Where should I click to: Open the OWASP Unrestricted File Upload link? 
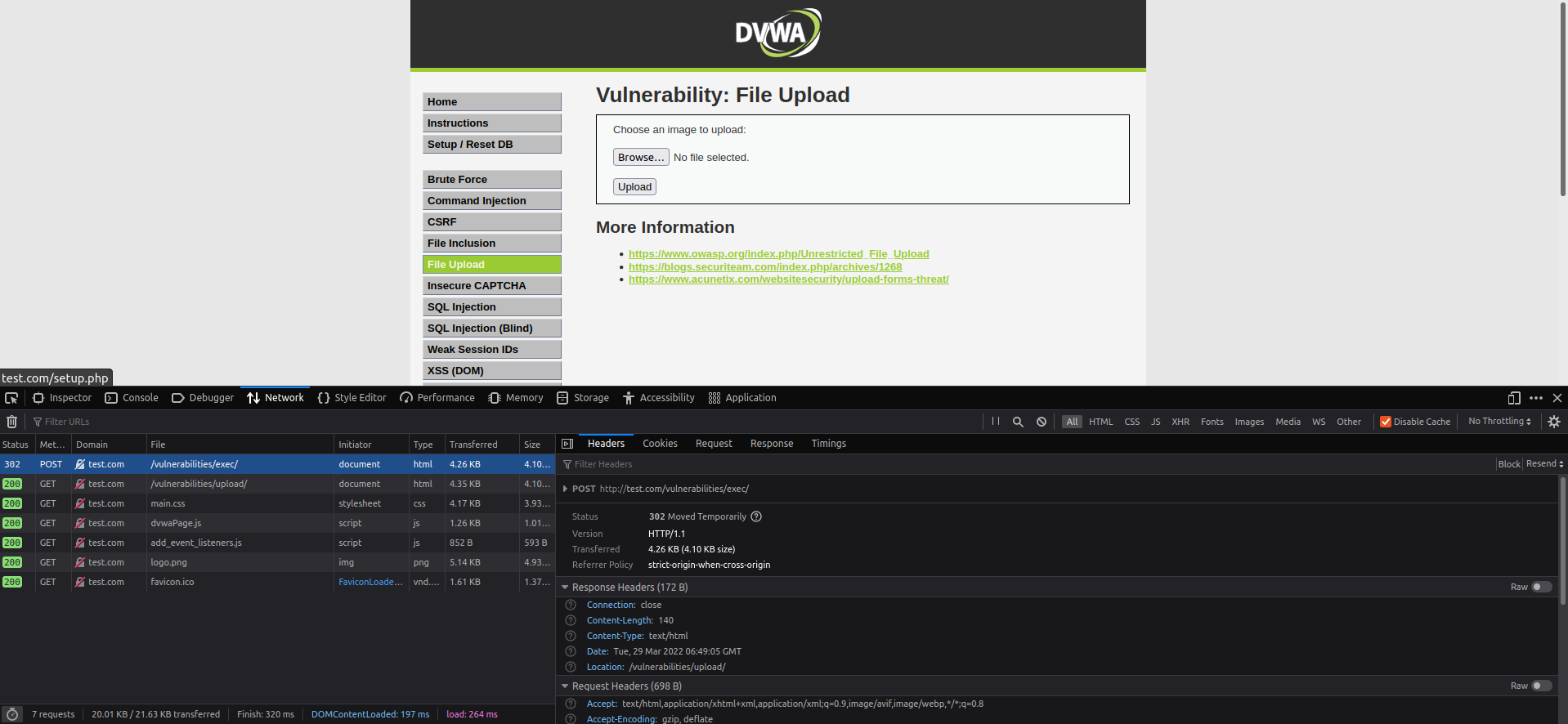[779, 254]
